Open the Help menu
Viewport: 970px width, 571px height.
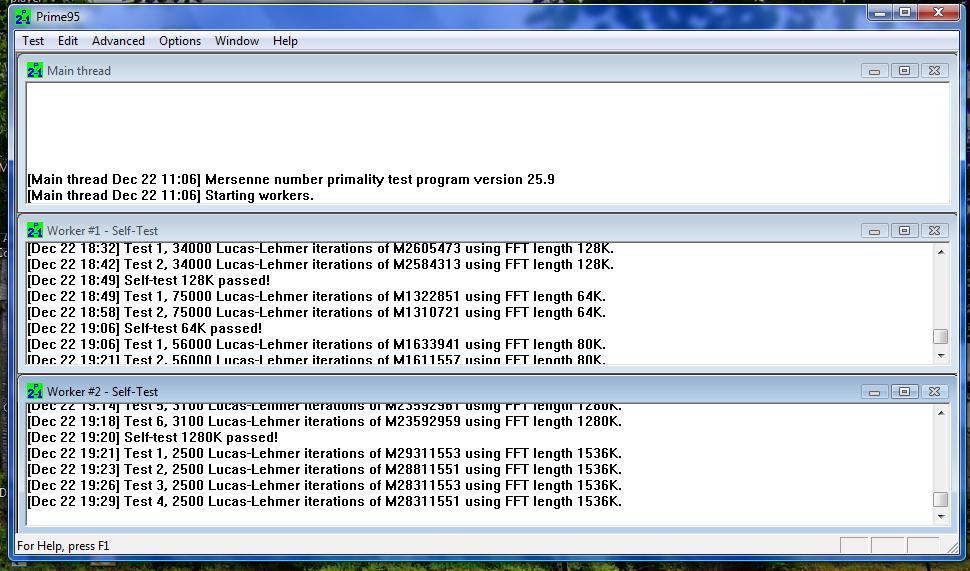click(285, 41)
